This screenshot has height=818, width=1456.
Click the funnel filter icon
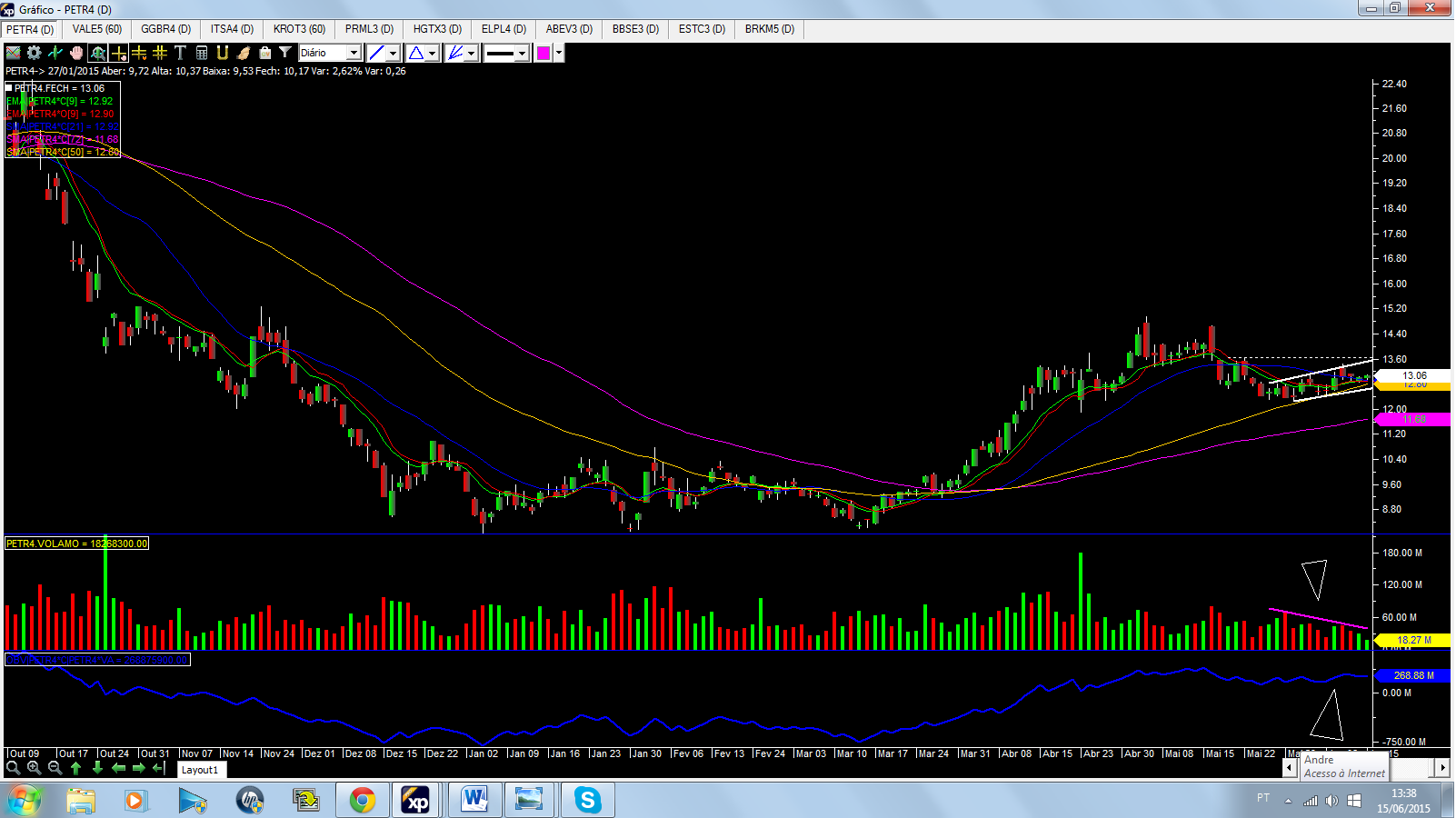tap(285, 53)
